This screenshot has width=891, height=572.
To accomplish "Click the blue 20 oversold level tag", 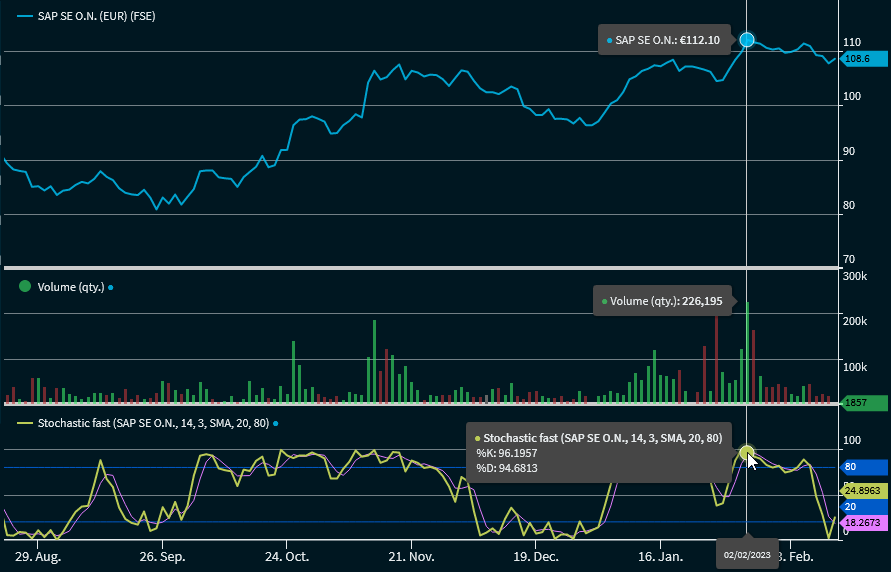I will point(863,506).
